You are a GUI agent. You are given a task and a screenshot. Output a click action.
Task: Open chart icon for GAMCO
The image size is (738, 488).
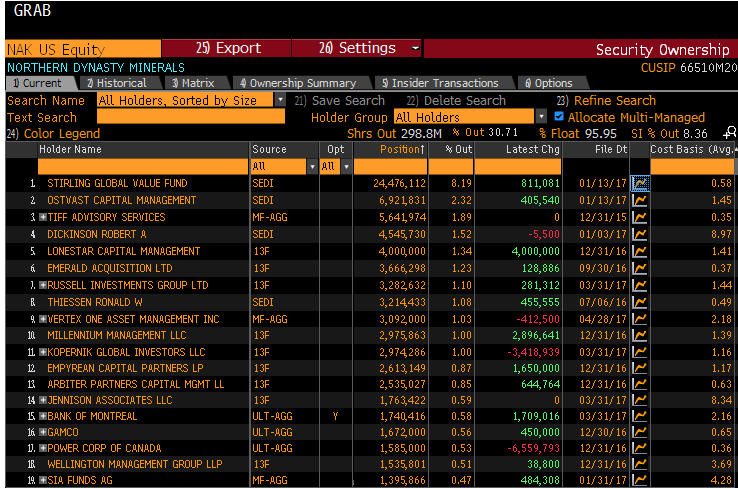click(640, 432)
